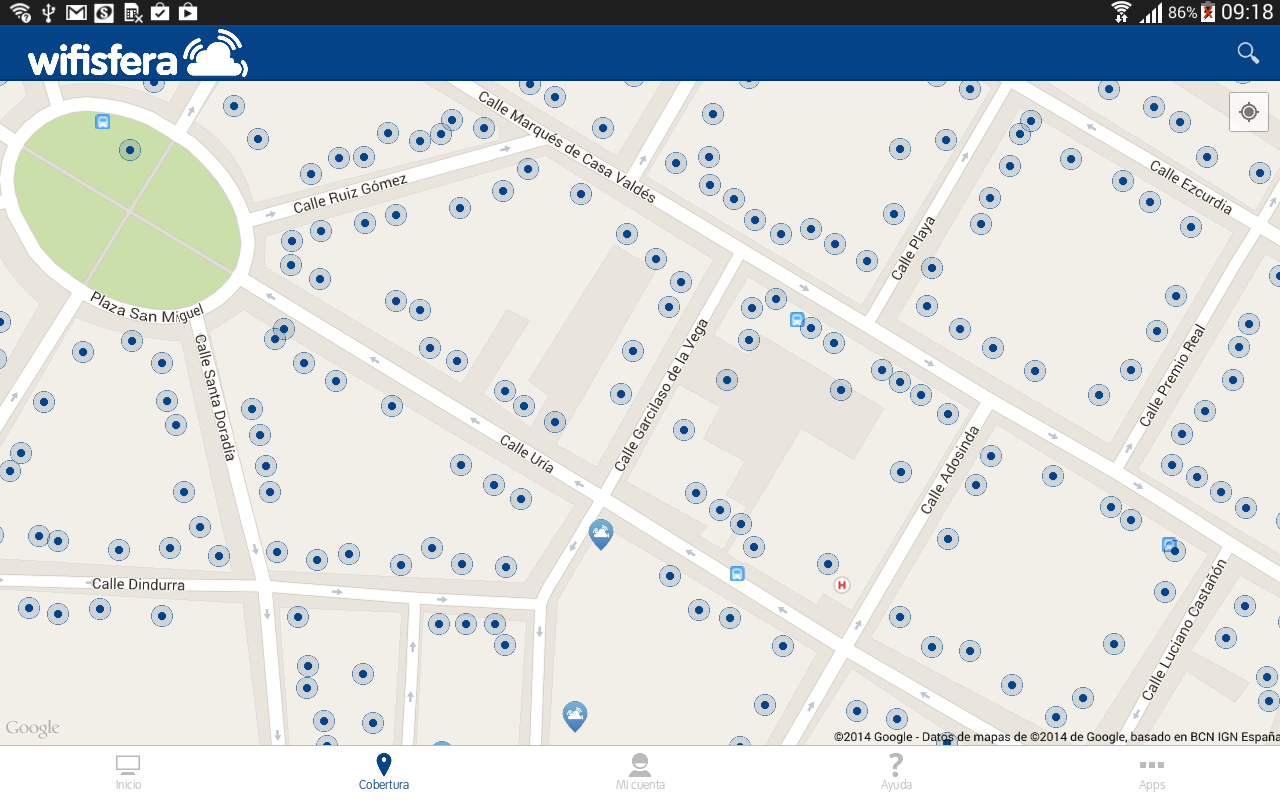This screenshot has width=1280, height=800.
Task: Tap the Calle Luciano Castañón label
Action: click(1184, 630)
